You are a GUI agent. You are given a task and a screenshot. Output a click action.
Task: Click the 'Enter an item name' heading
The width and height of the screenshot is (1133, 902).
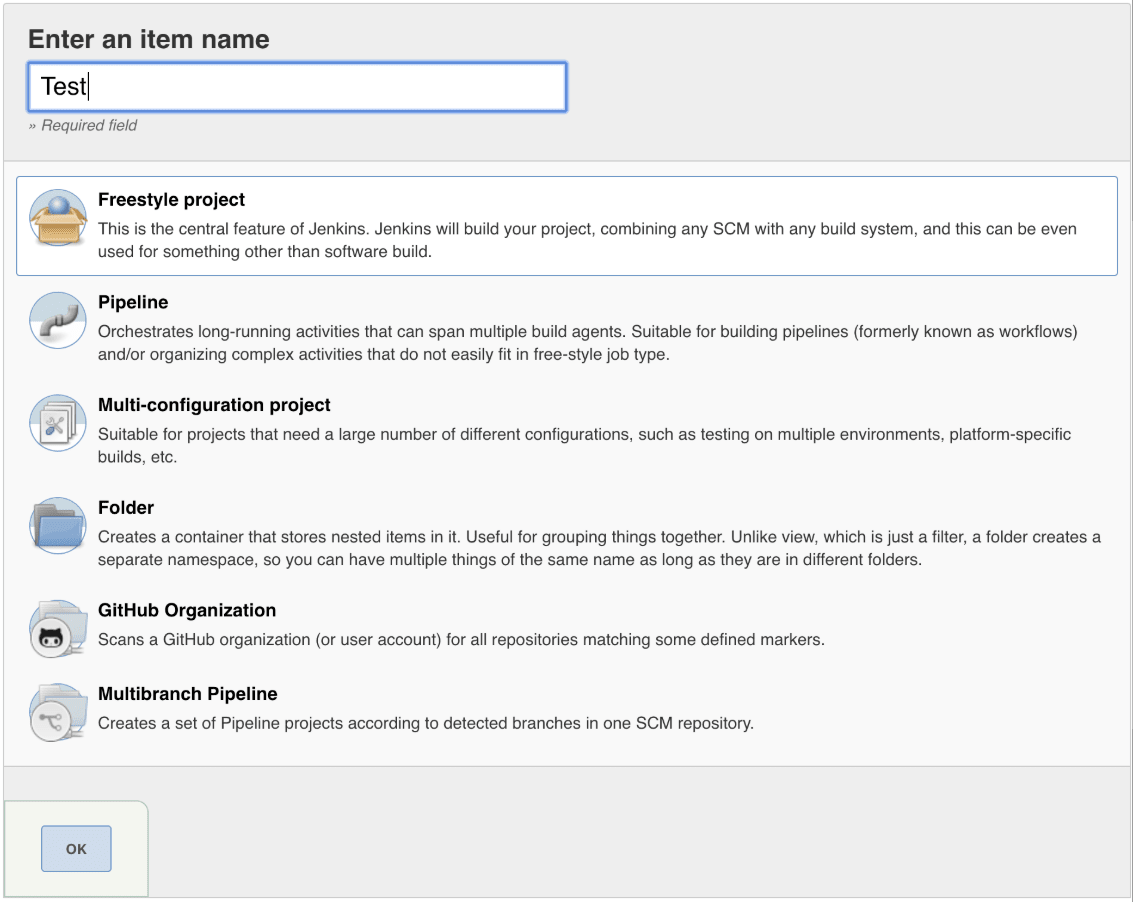click(x=149, y=39)
